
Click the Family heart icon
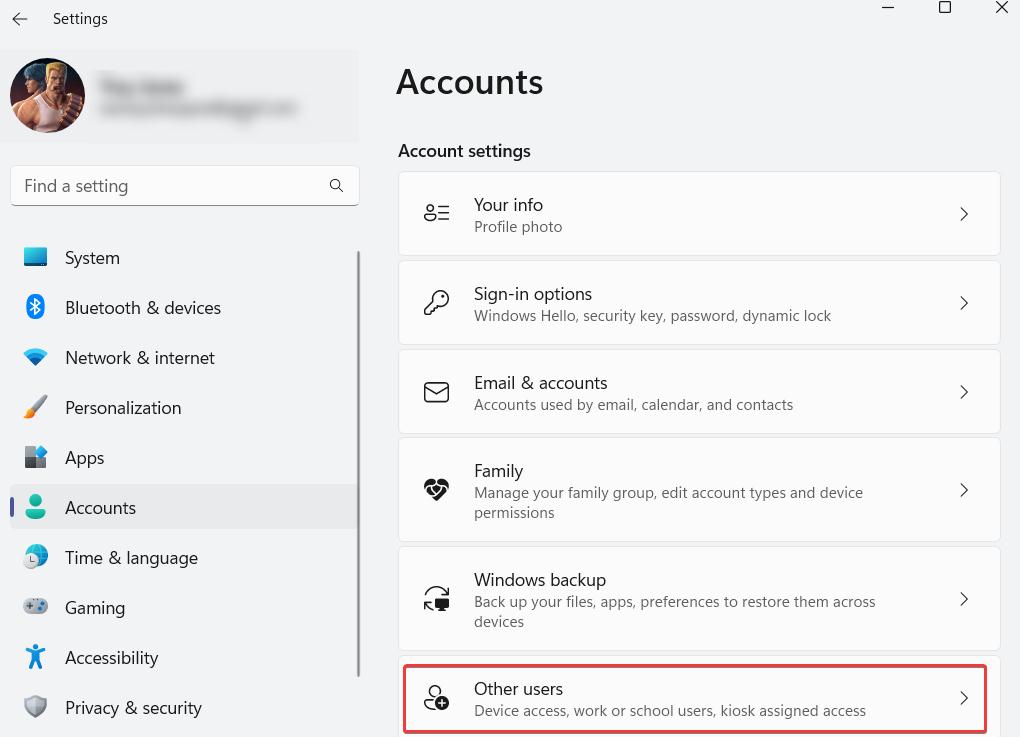pyautogui.click(x=436, y=490)
